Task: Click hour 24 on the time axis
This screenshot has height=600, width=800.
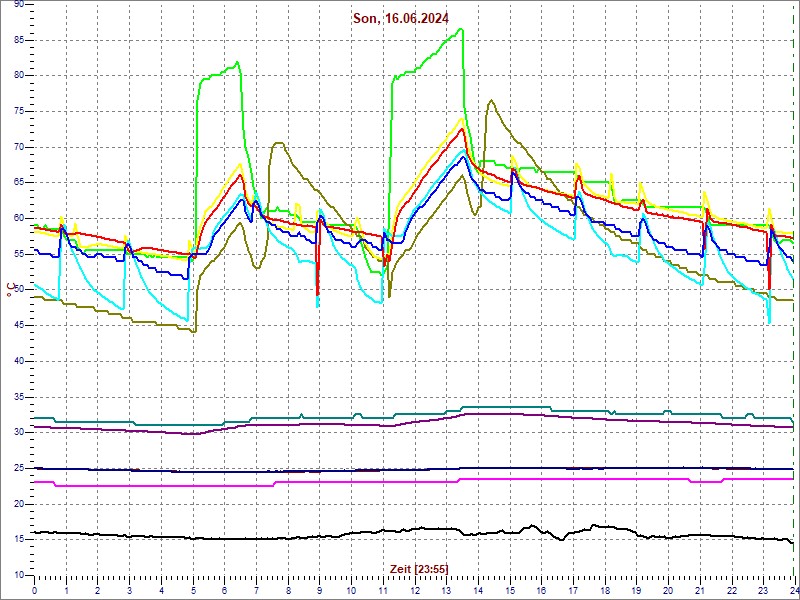Action: pos(794,590)
